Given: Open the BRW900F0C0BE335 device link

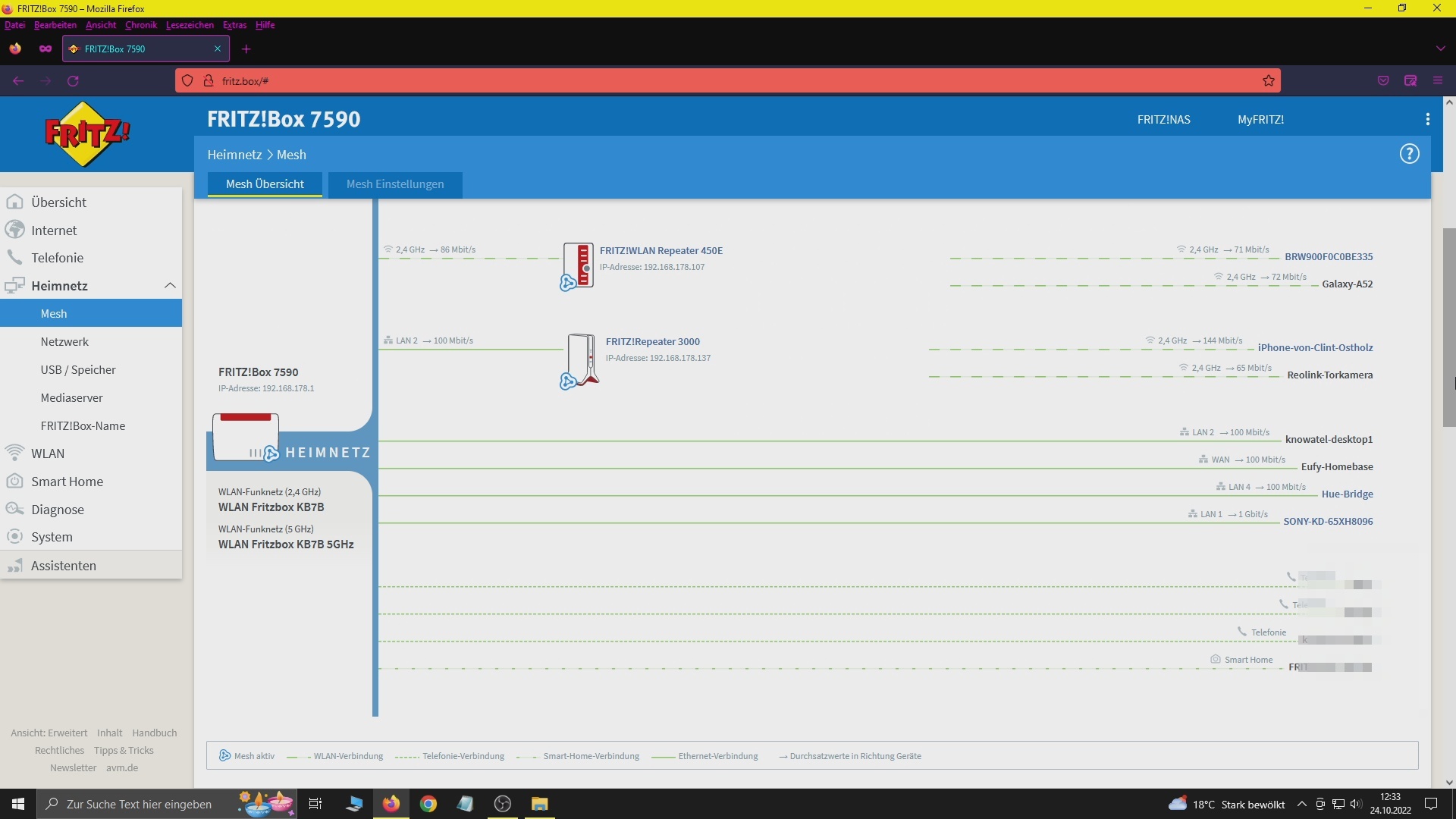Looking at the screenshot, I should tap(1329, 257).
